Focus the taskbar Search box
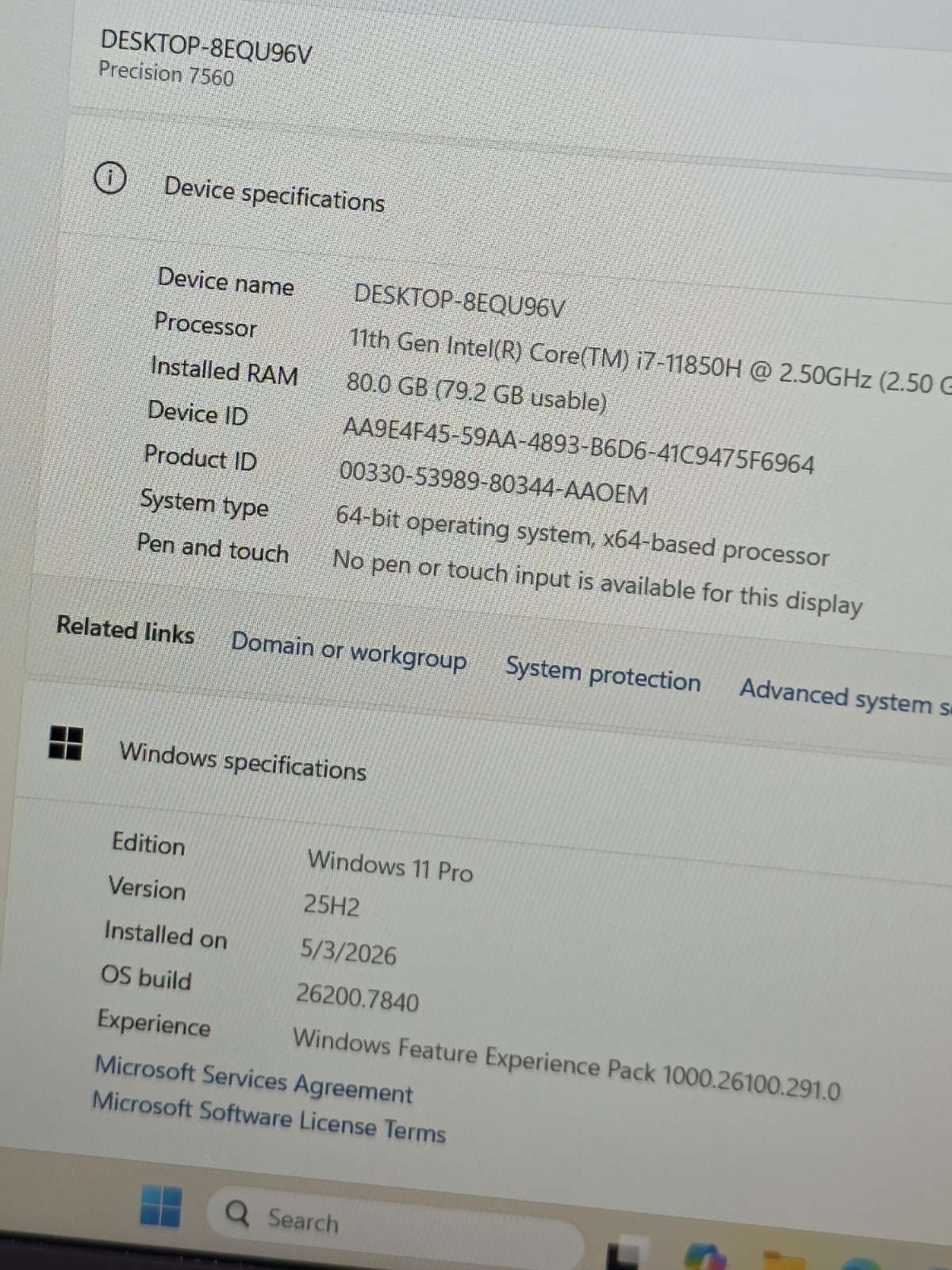The width and height of the screenshot is (952, 1270). [394, 1227]
